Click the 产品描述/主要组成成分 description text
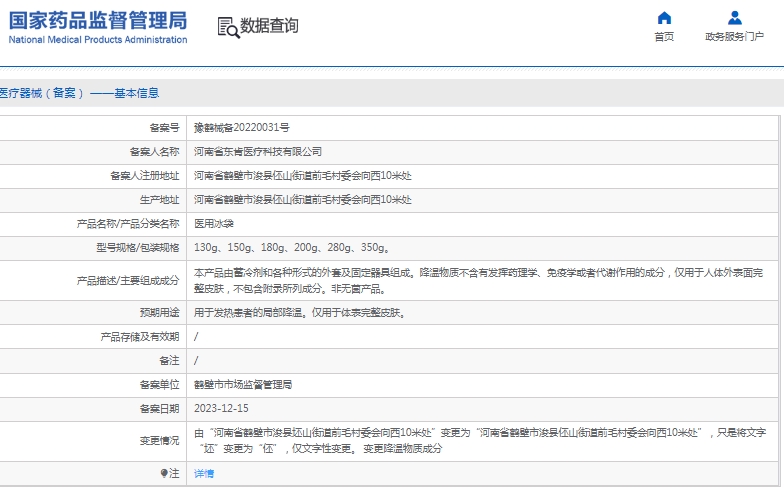Viewport: 784px width, 489px height. click(x=478, y=280)
